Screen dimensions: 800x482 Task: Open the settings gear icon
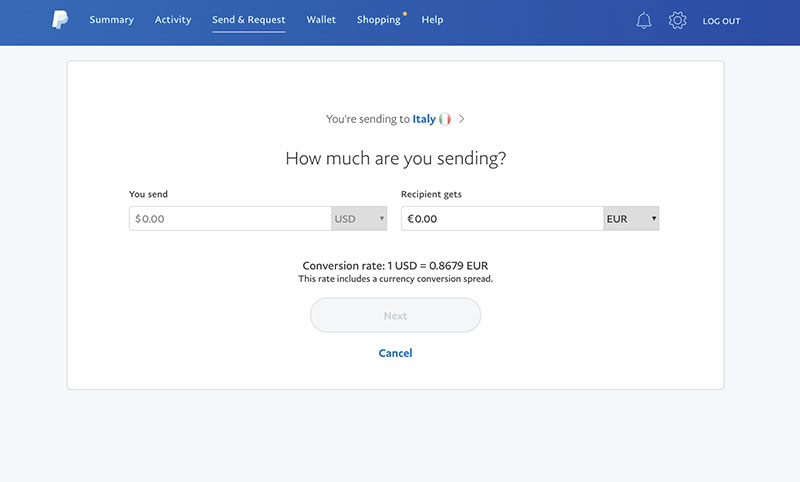click(678, 20)
